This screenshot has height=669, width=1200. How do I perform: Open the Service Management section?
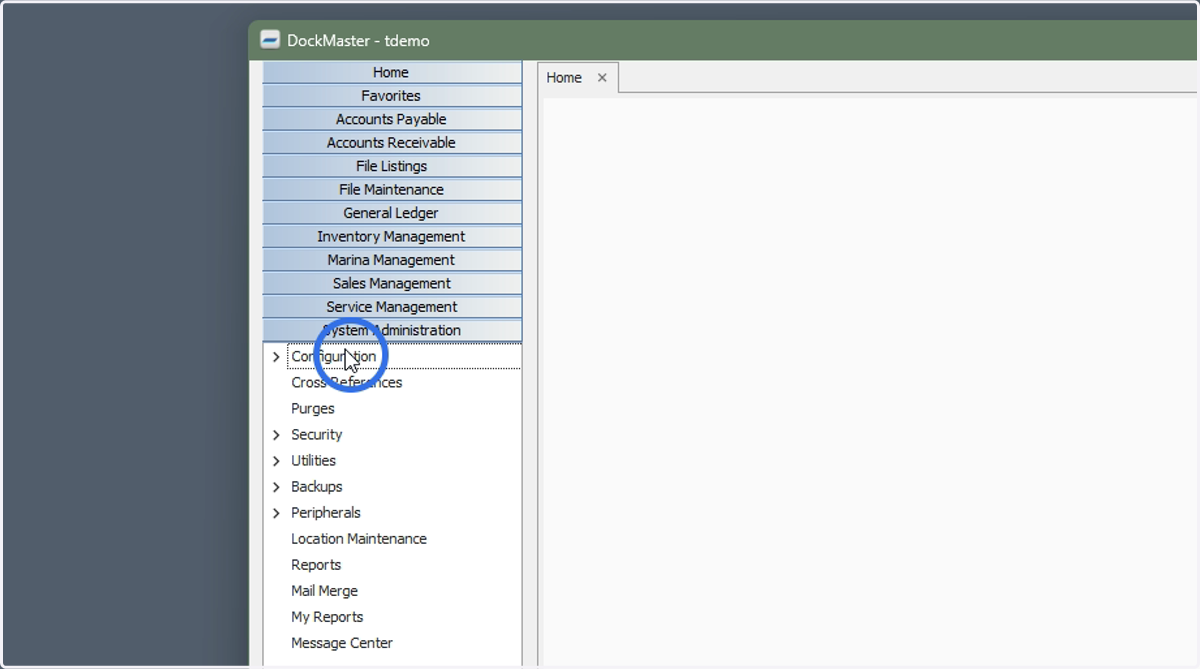click(x=392, y=307)
